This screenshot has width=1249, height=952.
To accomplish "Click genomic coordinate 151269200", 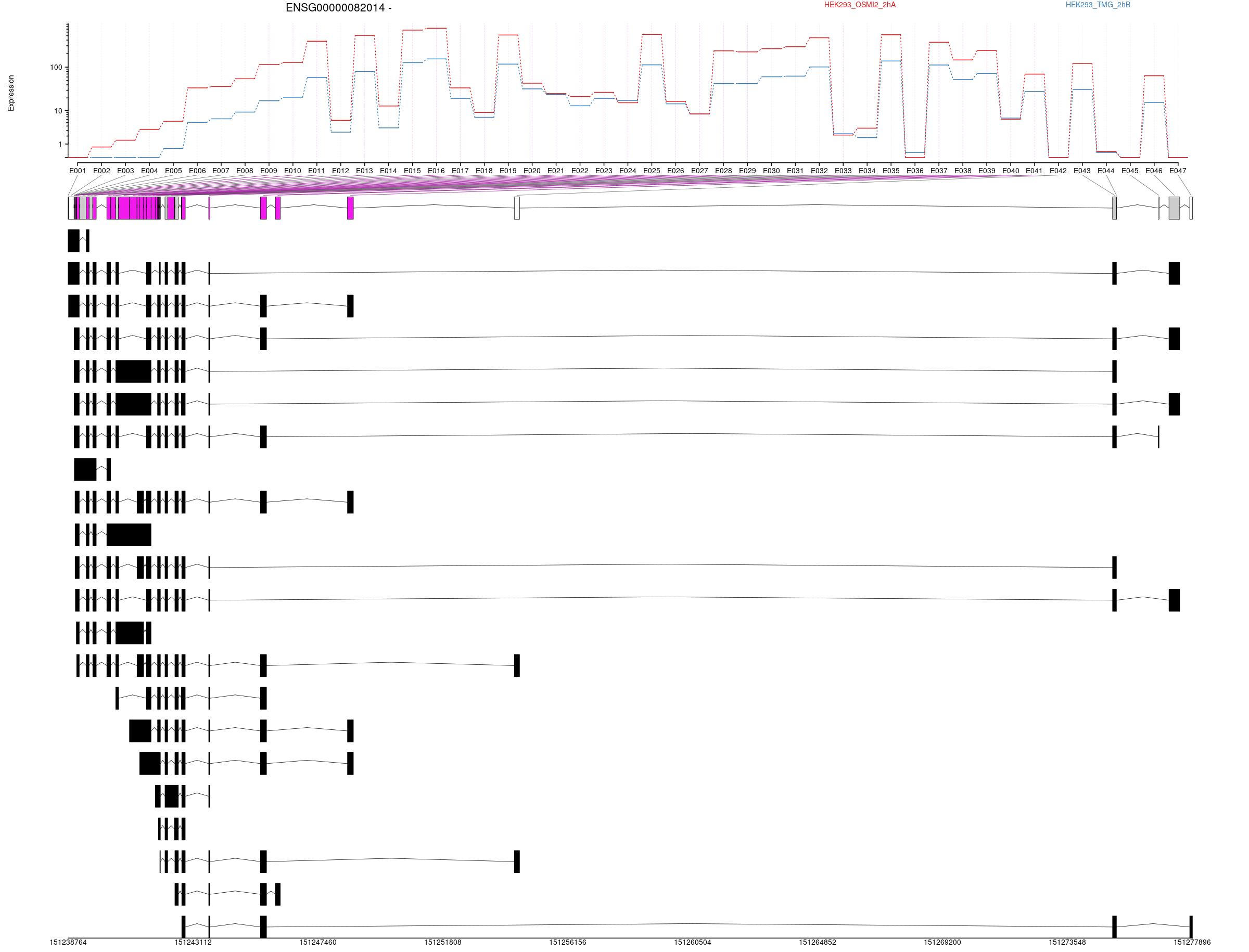I will 942,942.
